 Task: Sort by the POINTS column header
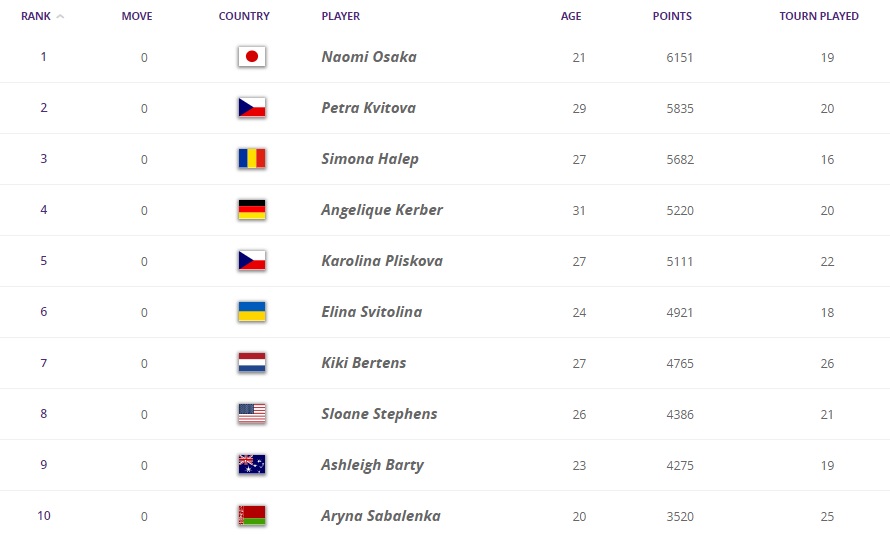pos(672,16)
